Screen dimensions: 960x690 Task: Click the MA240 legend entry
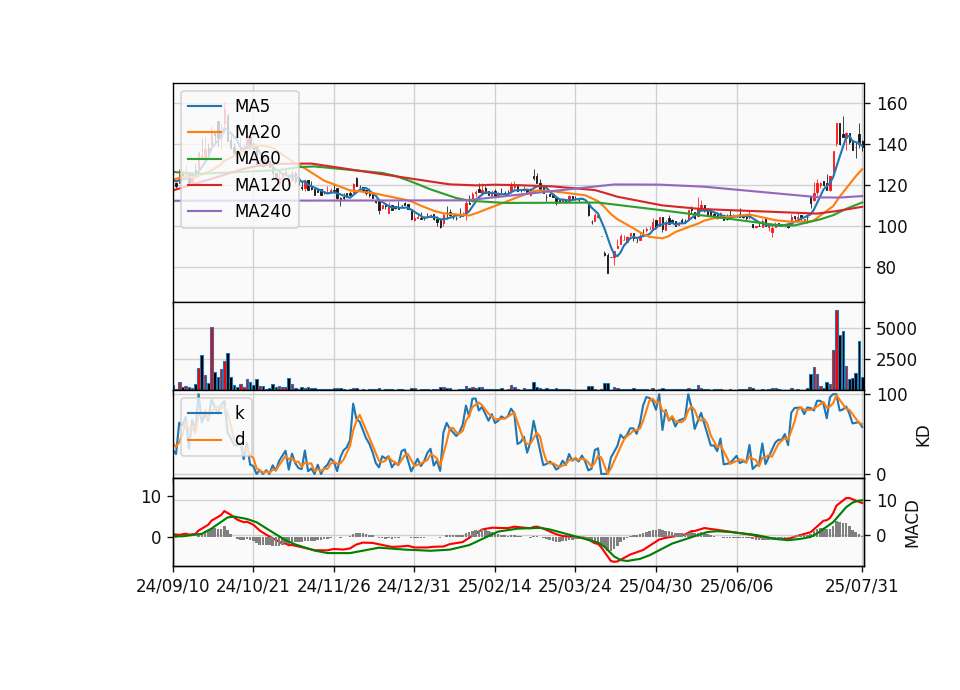click(x=239, y=211)
